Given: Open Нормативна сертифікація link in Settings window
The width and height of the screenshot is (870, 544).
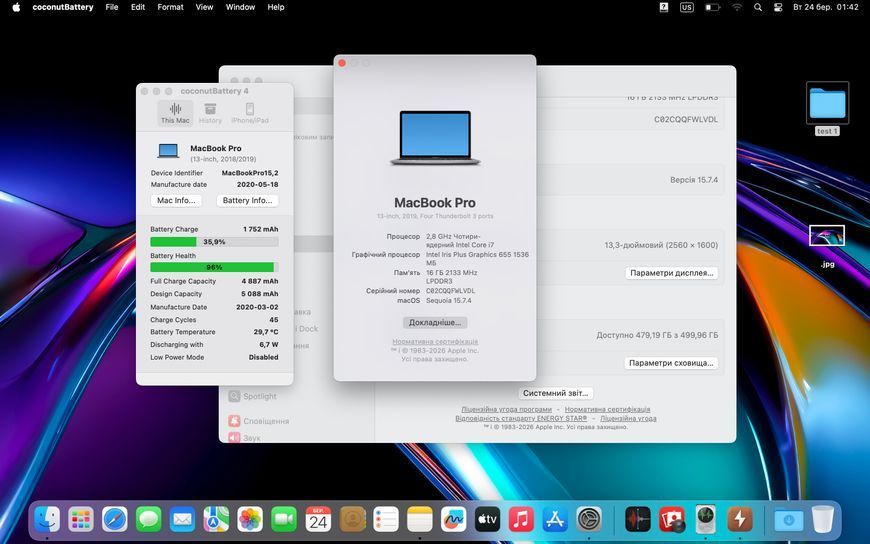Looking at the screenshot, I should [x=608, y=409].
